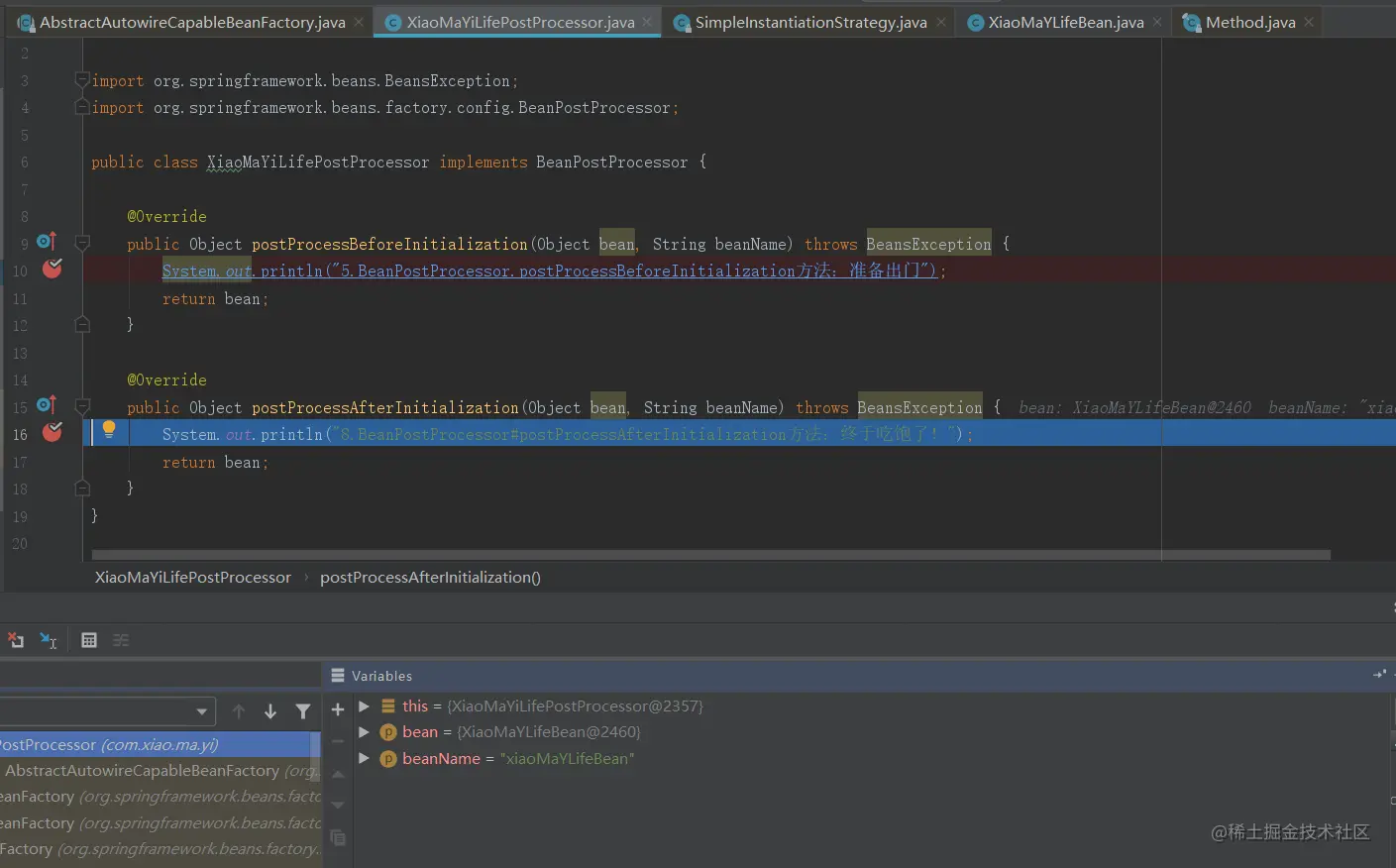Click the Variables panel options icon at right
This screenshot has height=868, width=1396.
(1379, 675)
